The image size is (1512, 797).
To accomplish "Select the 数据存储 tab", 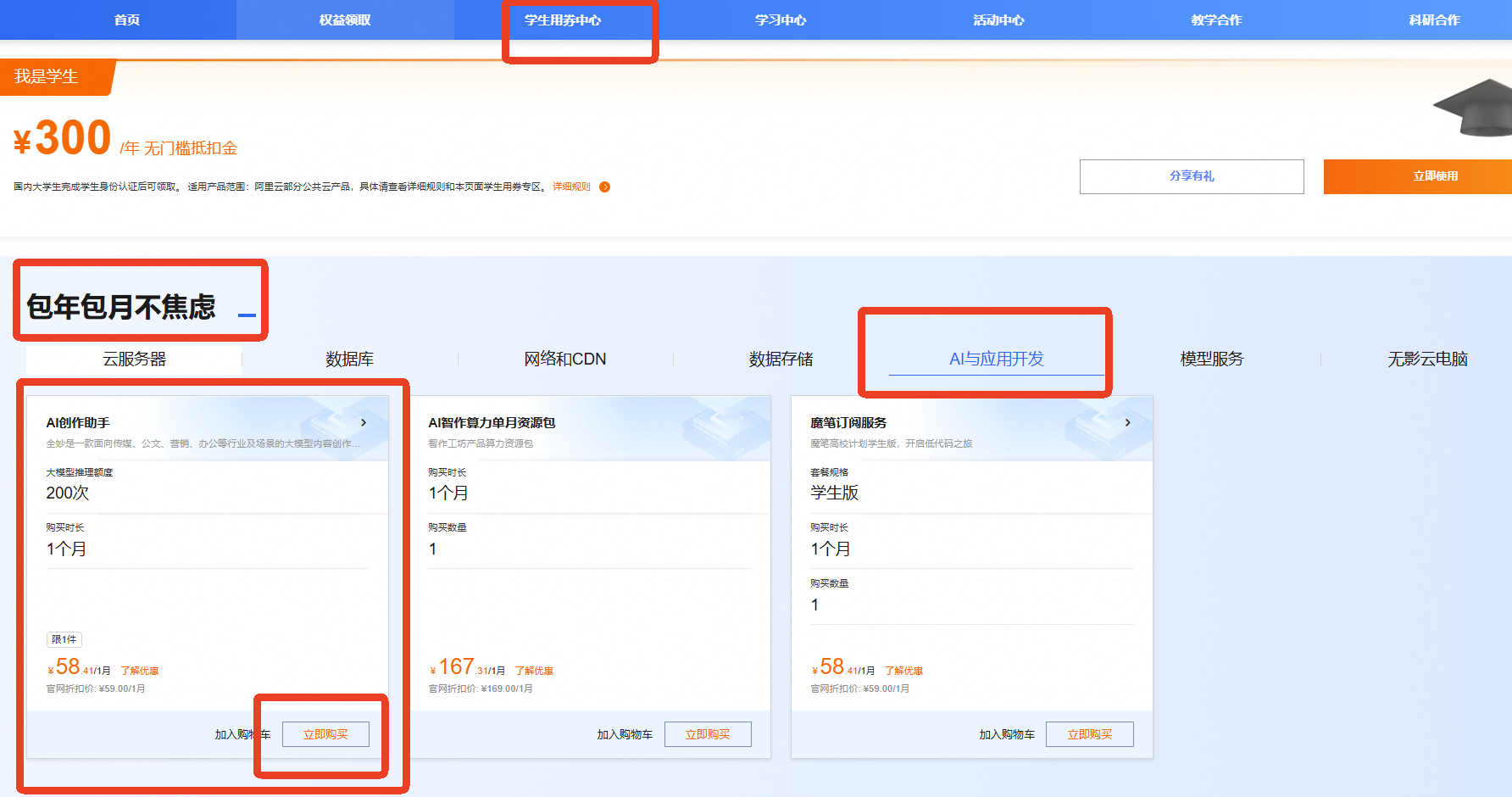I will click(781, 359).
